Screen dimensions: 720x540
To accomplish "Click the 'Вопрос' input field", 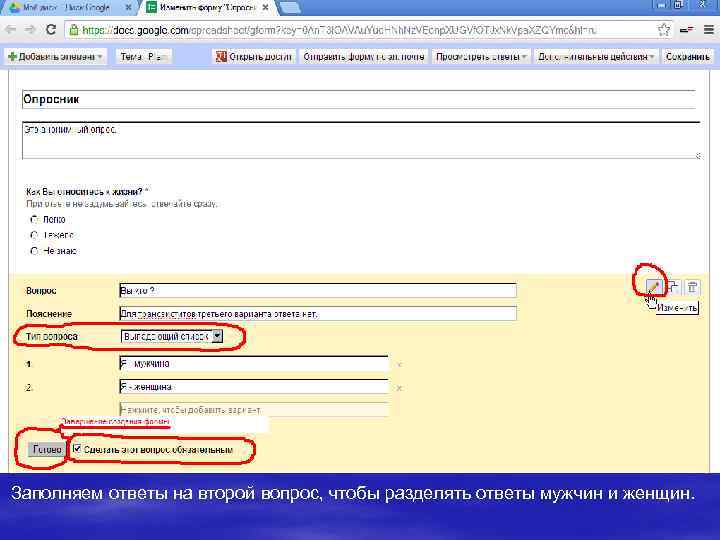I will pyautogui.click(x=318, y=290).
